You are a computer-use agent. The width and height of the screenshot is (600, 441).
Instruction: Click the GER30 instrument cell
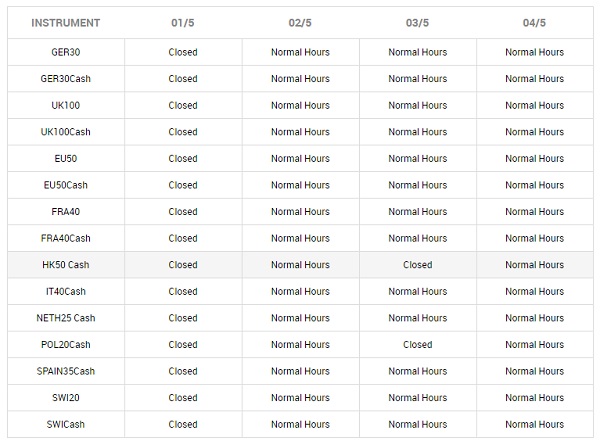(x=66, y=52)
